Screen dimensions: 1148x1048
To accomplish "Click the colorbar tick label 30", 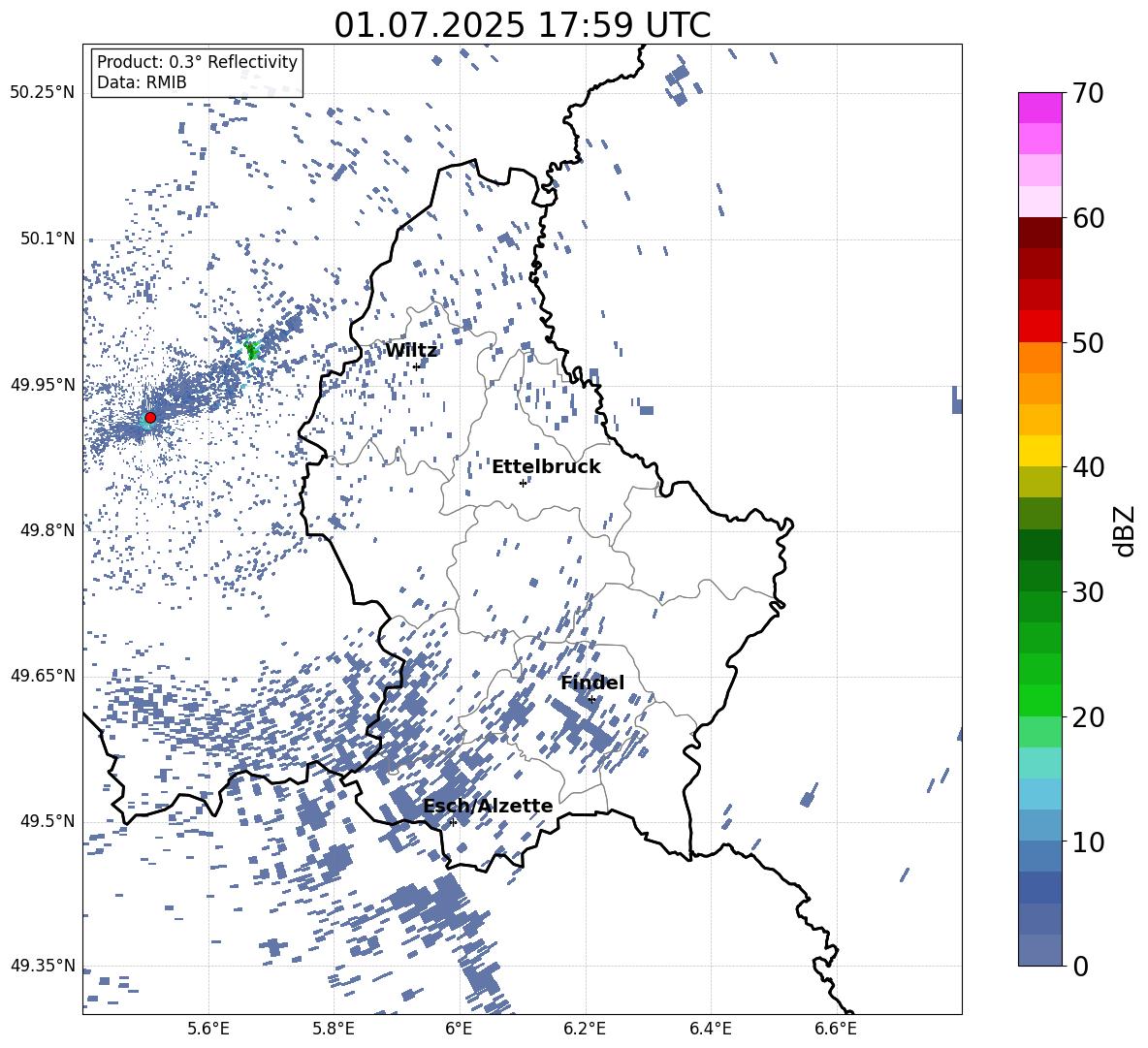I will point(1088,592).
